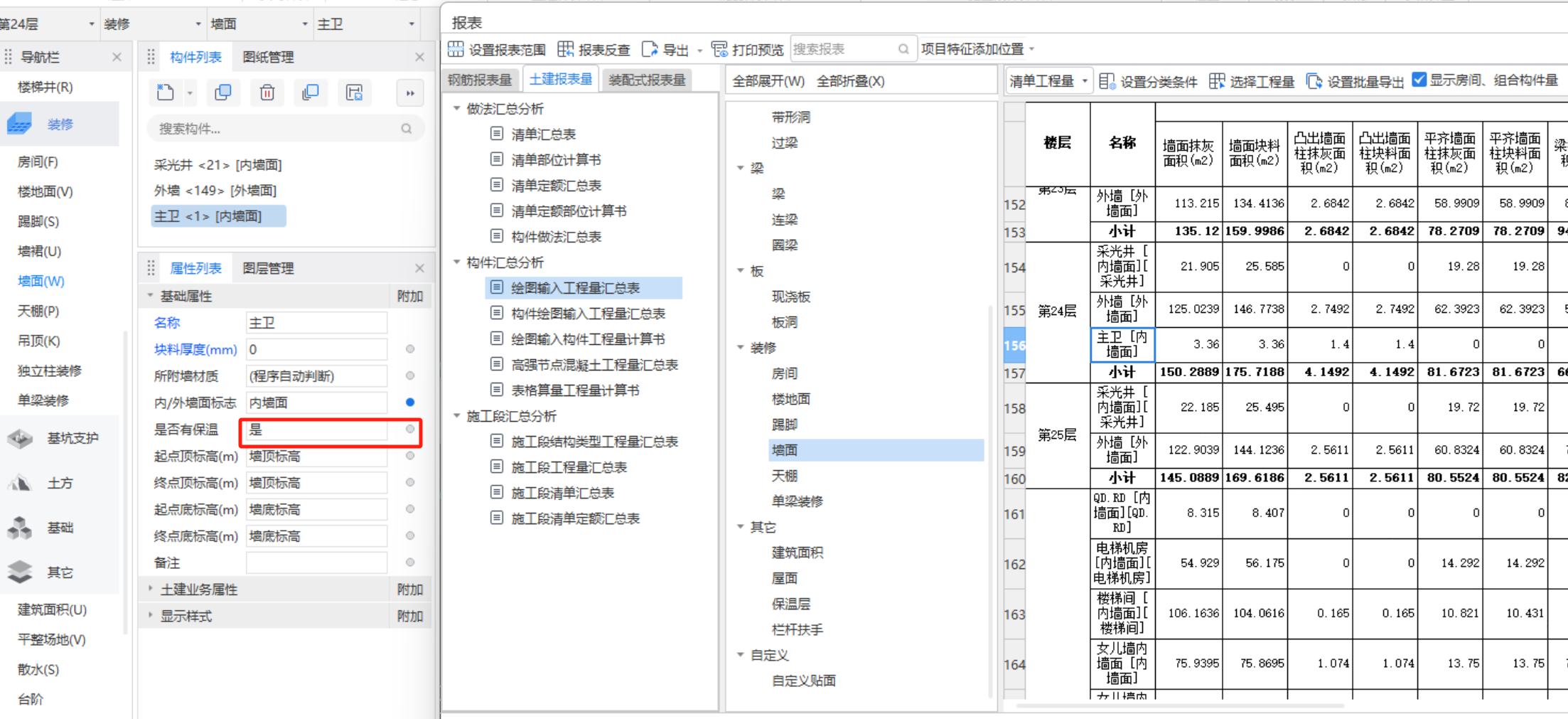Open the 其它 category icon in navigation
Viewport: 1568px width, 719px height.
[x=20, y=572]
